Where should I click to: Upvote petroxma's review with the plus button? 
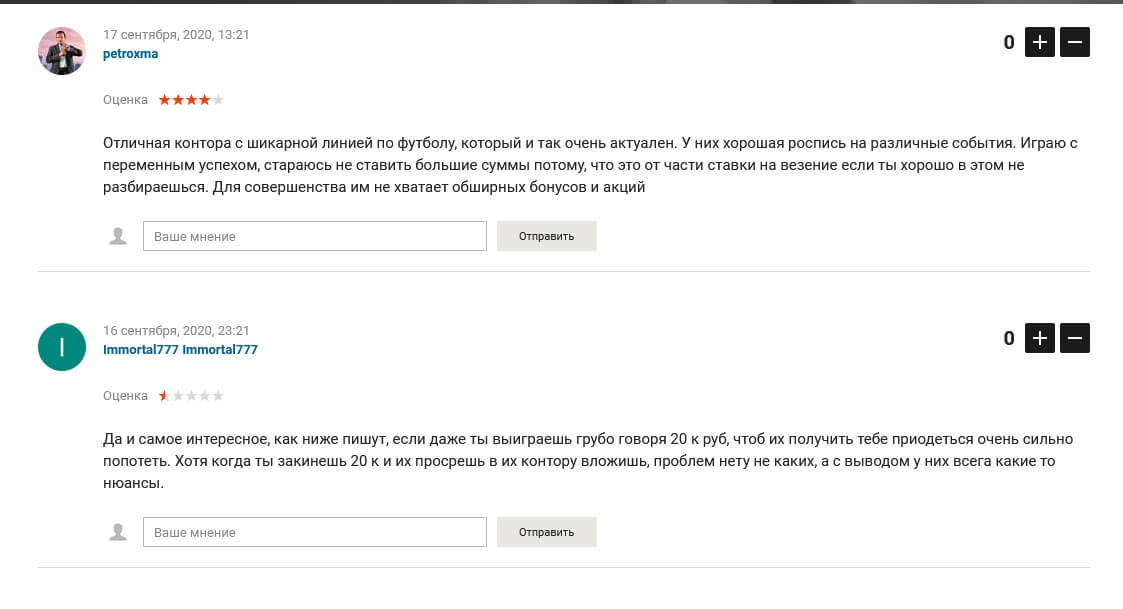(x=1039, y=42)
